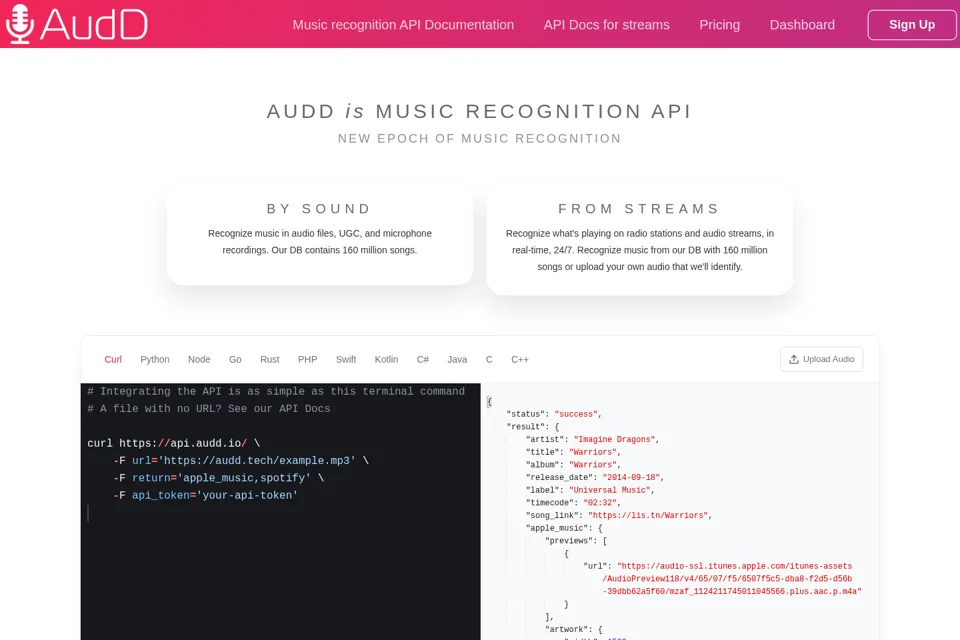Switch to the Kotlin code tab
960x640 pixels.
click(x=386, y=360)
